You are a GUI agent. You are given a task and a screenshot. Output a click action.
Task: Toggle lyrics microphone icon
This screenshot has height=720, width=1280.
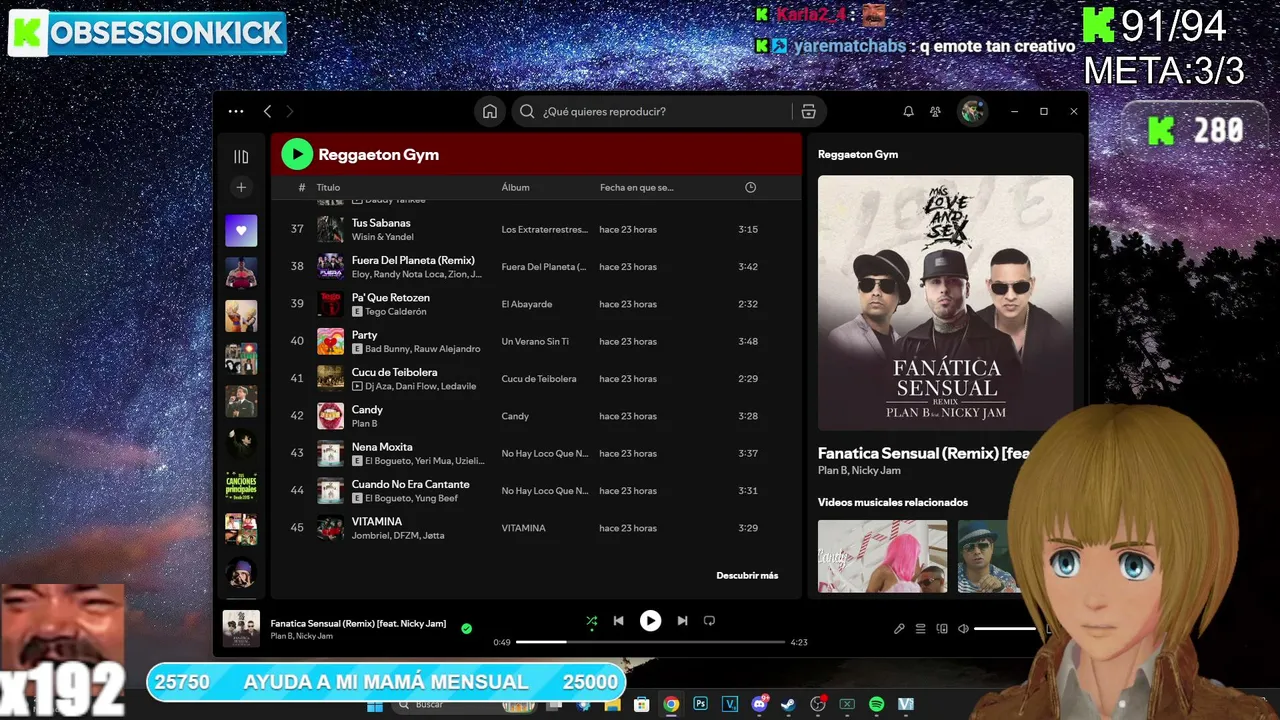point(899,629)
